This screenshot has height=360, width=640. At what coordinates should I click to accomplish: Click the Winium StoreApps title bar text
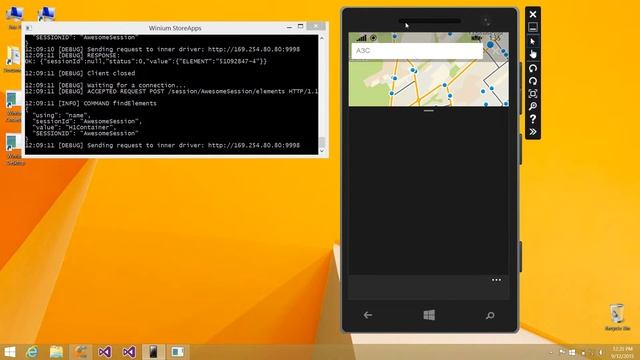(x=175, y=28)
